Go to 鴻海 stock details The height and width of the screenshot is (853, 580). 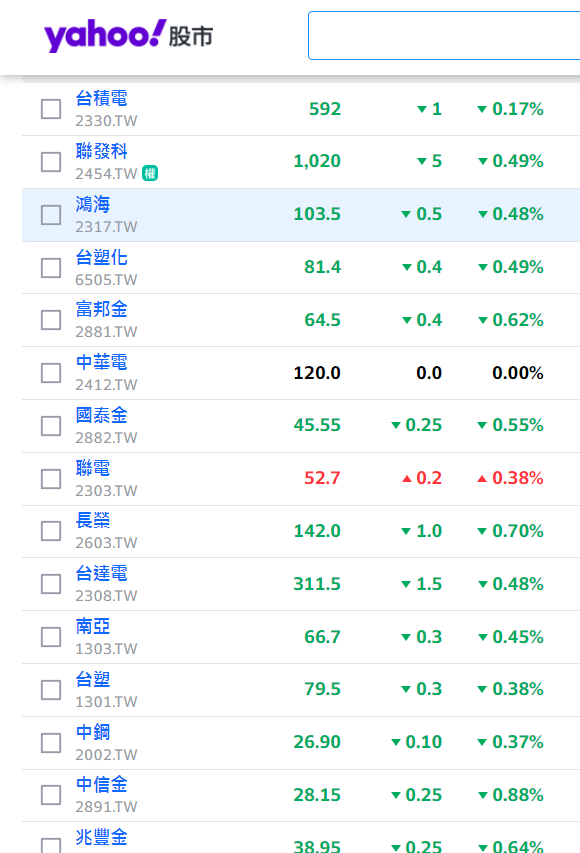click(92, 205)
